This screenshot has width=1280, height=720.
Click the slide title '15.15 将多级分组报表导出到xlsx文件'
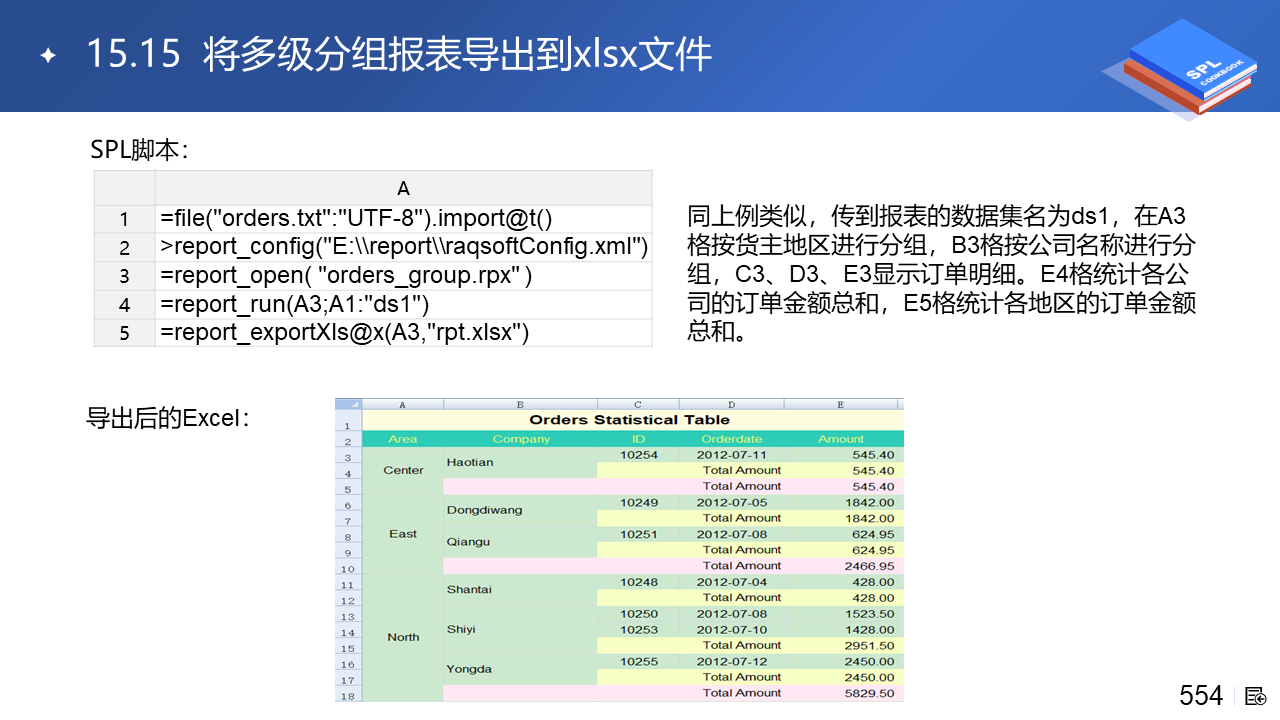399,54
